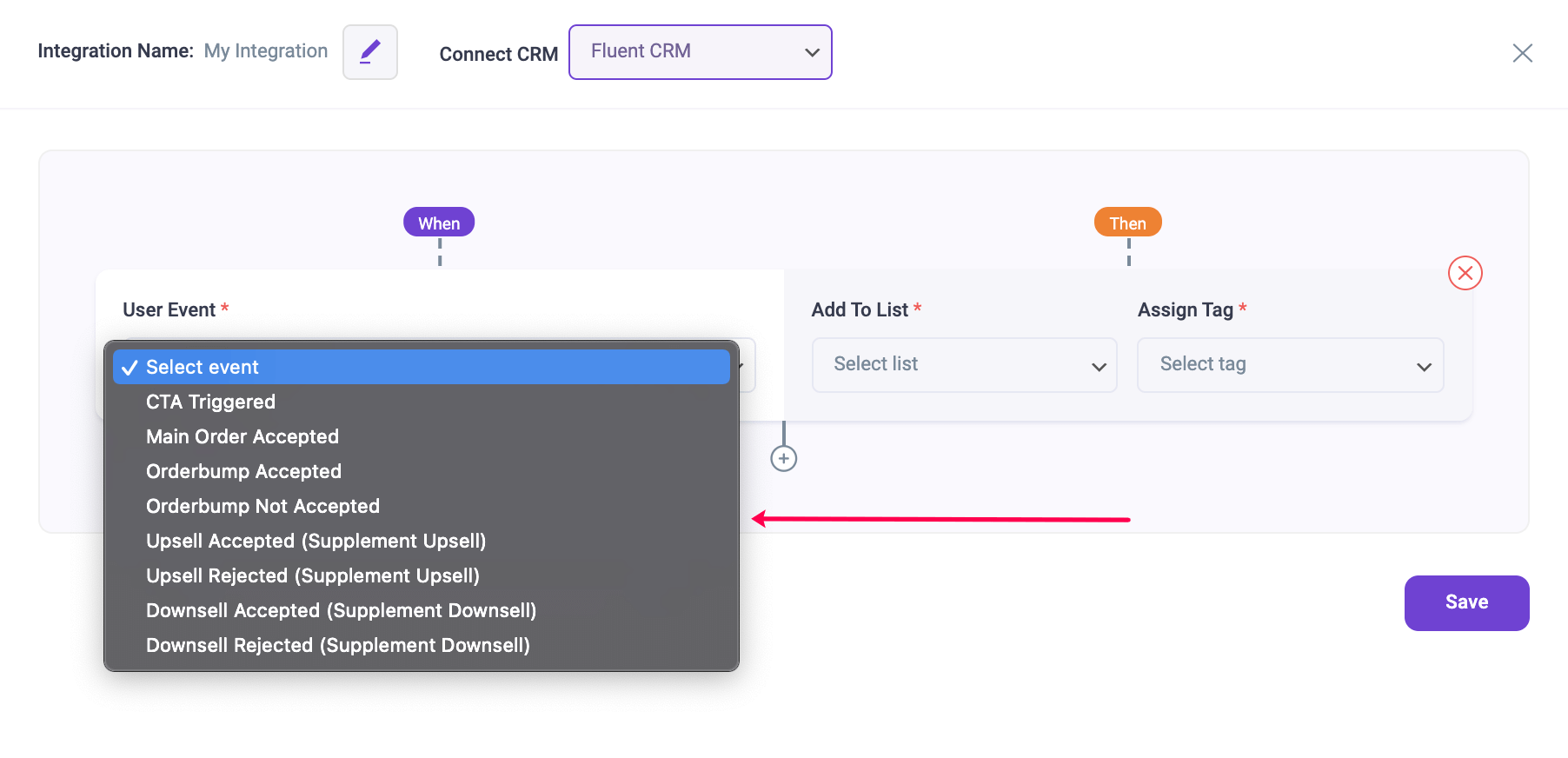Choose Orderbump Accepted from the event list
This screenshot has width=1568, height=758.
pyautogui.click(x=243, y=471)
